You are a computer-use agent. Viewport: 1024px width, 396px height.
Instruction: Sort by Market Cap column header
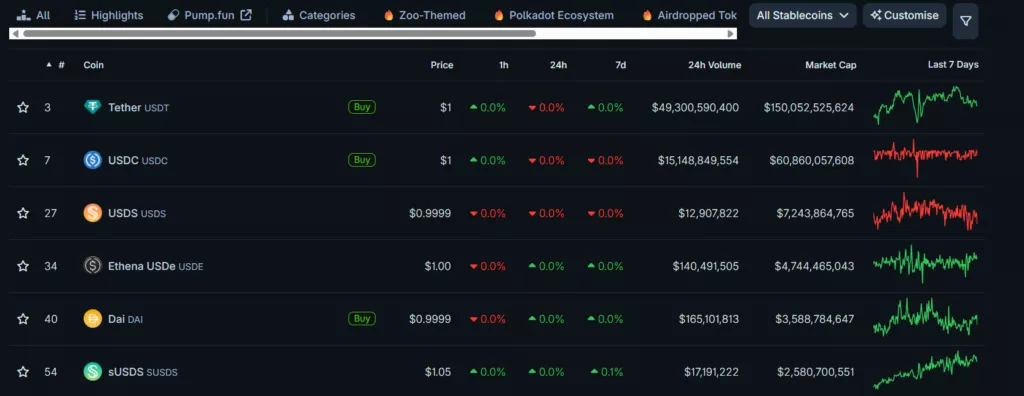(830, 65)
